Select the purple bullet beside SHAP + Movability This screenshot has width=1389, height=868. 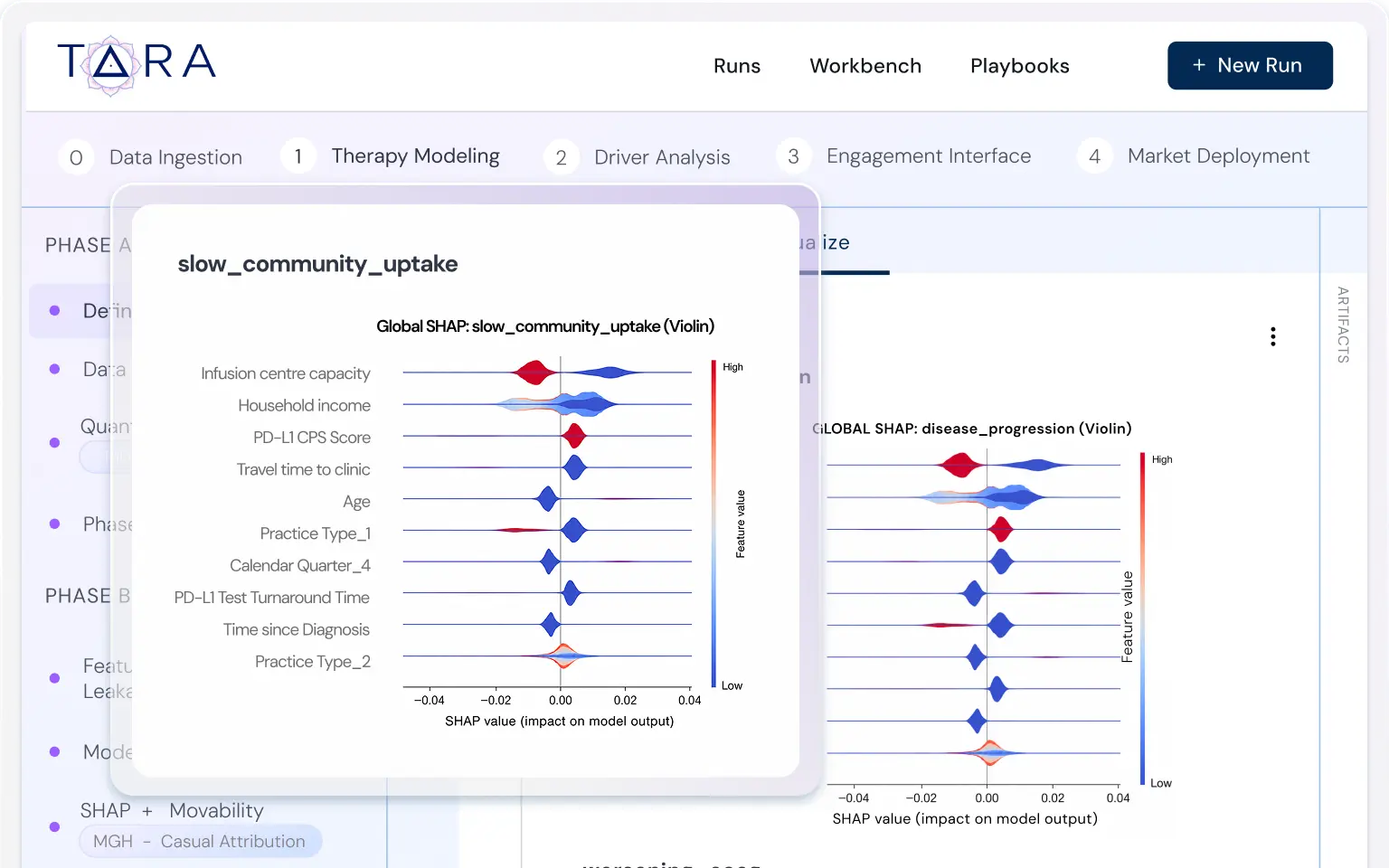[54, 826]
